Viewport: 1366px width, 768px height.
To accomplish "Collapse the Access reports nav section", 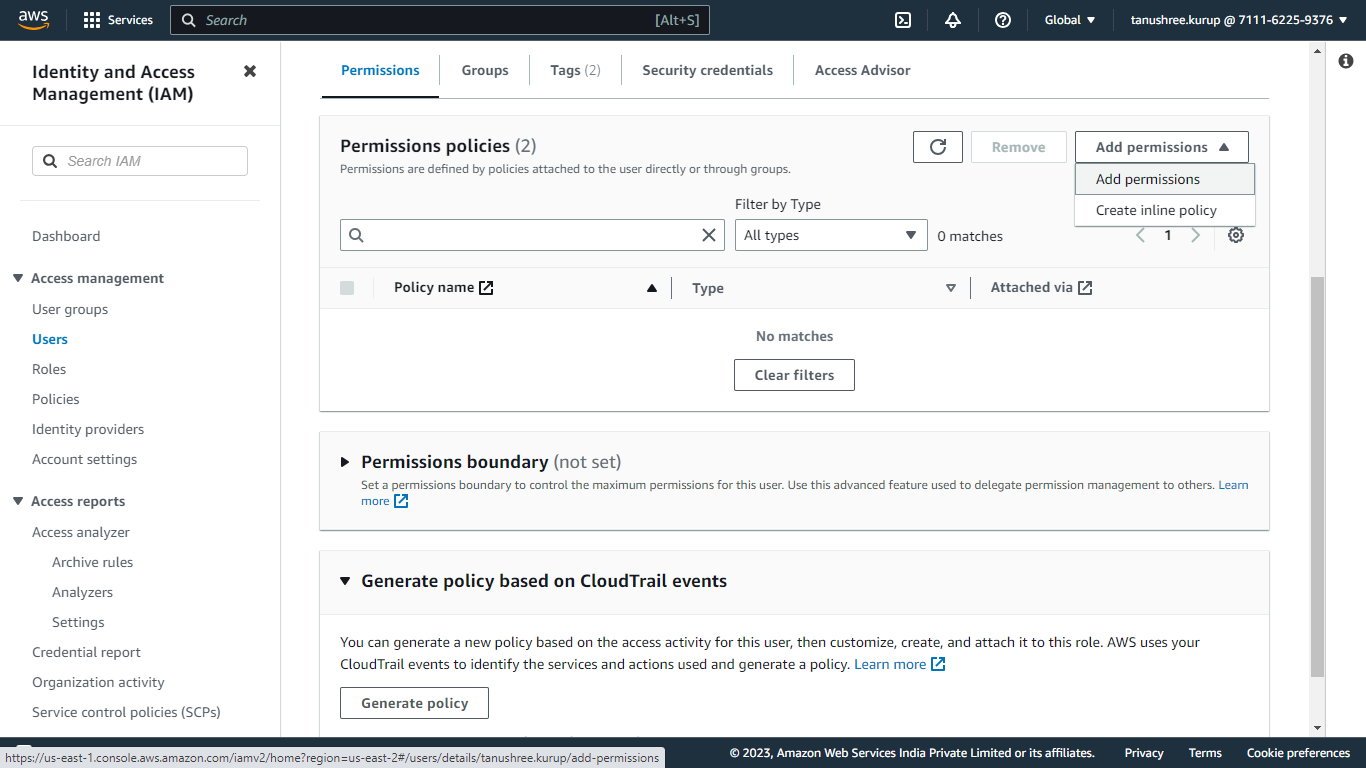I will point(18,501).
